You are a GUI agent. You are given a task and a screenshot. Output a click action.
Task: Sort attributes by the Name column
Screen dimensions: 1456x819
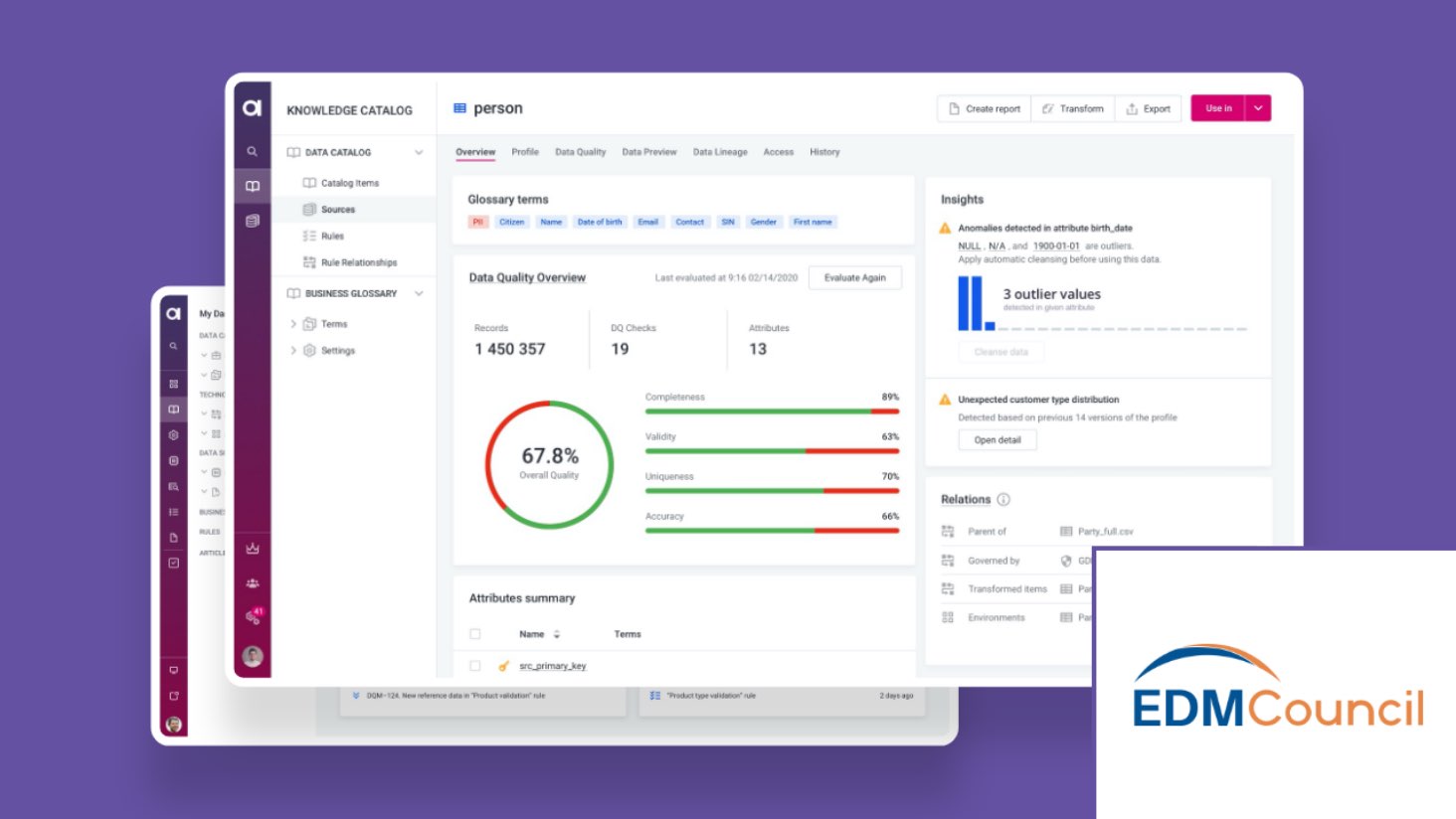[x=557, y=634]
